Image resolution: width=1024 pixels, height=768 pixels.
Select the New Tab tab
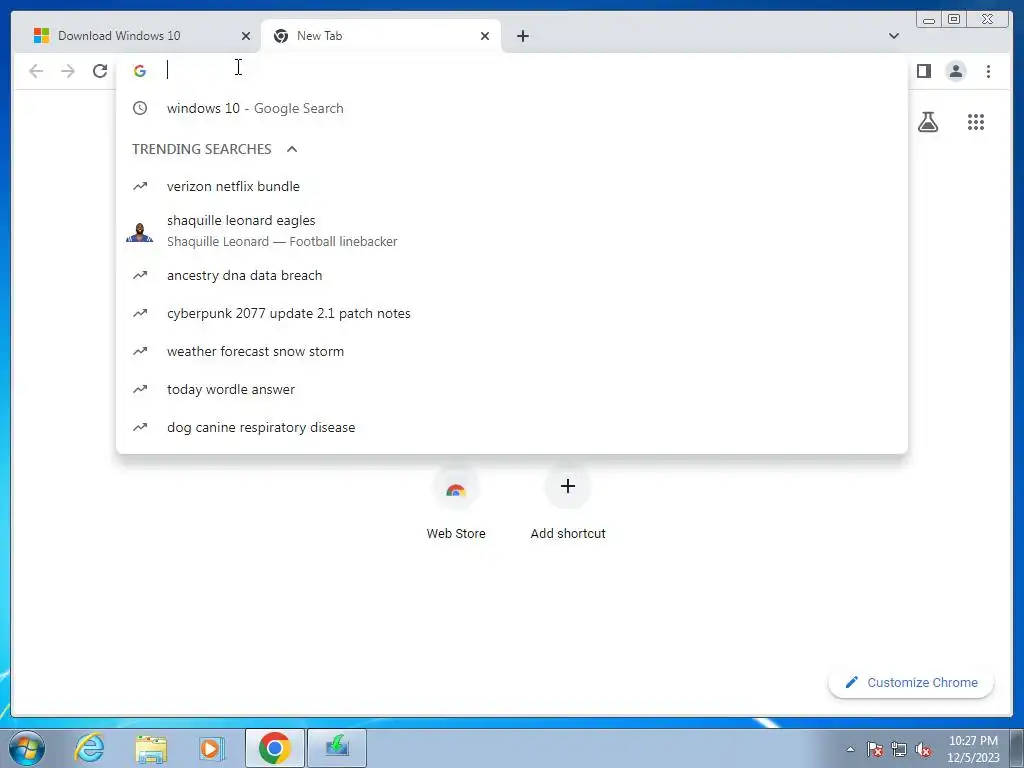coord(381,36)
